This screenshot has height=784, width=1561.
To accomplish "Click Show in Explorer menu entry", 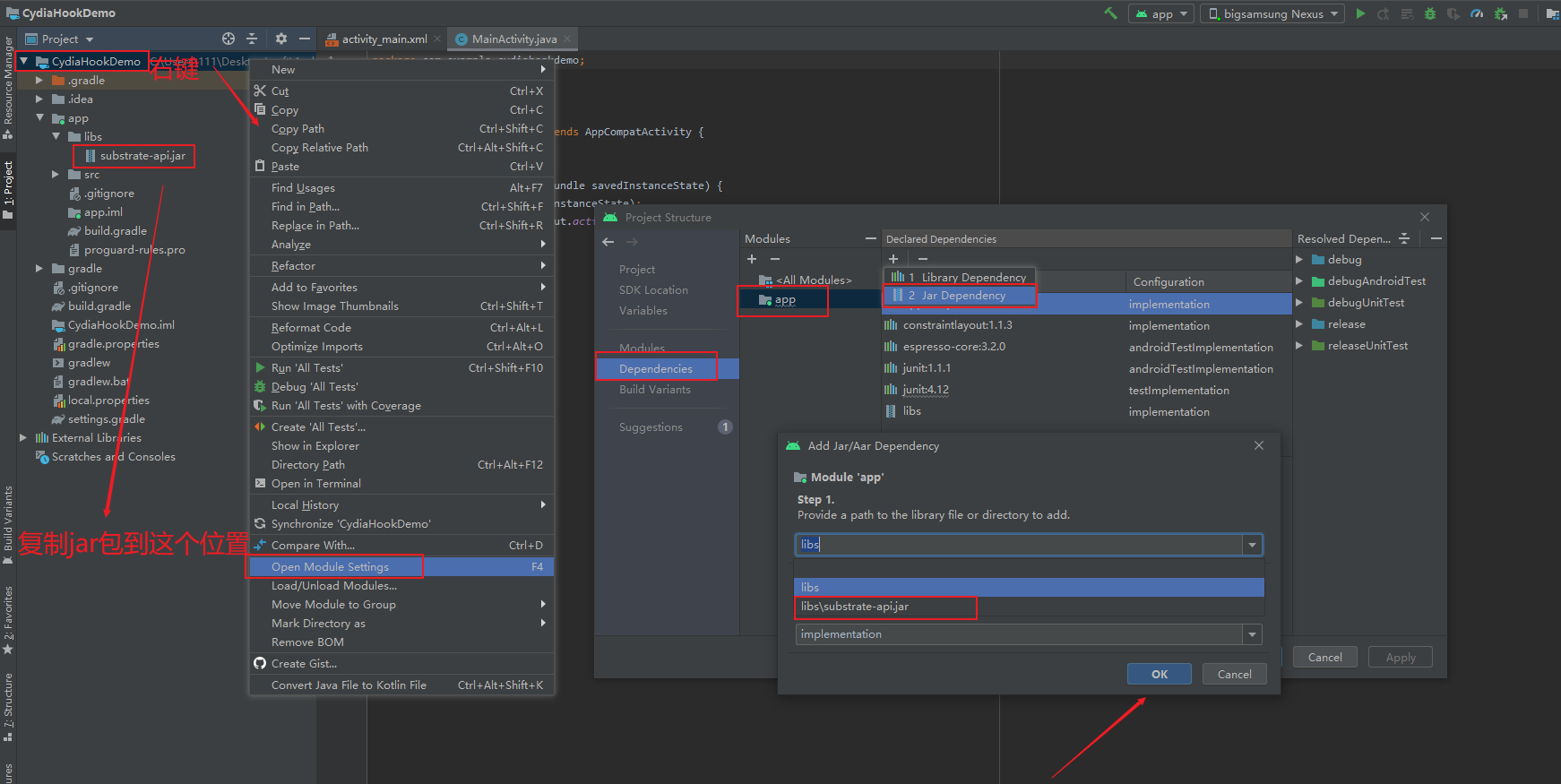I will [401, 445].
